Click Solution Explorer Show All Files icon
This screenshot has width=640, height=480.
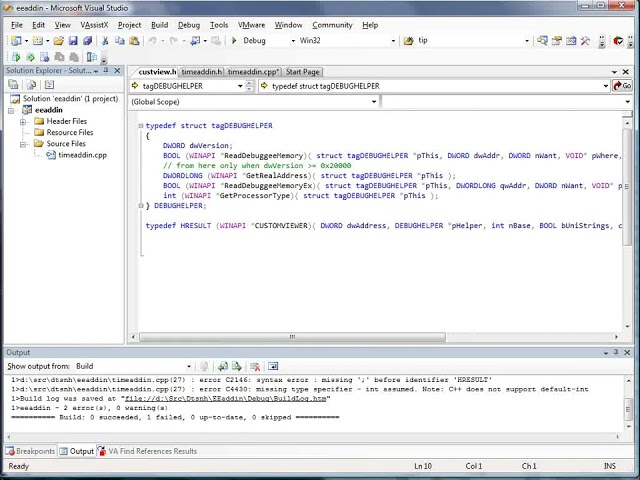(x=31, y=84)
